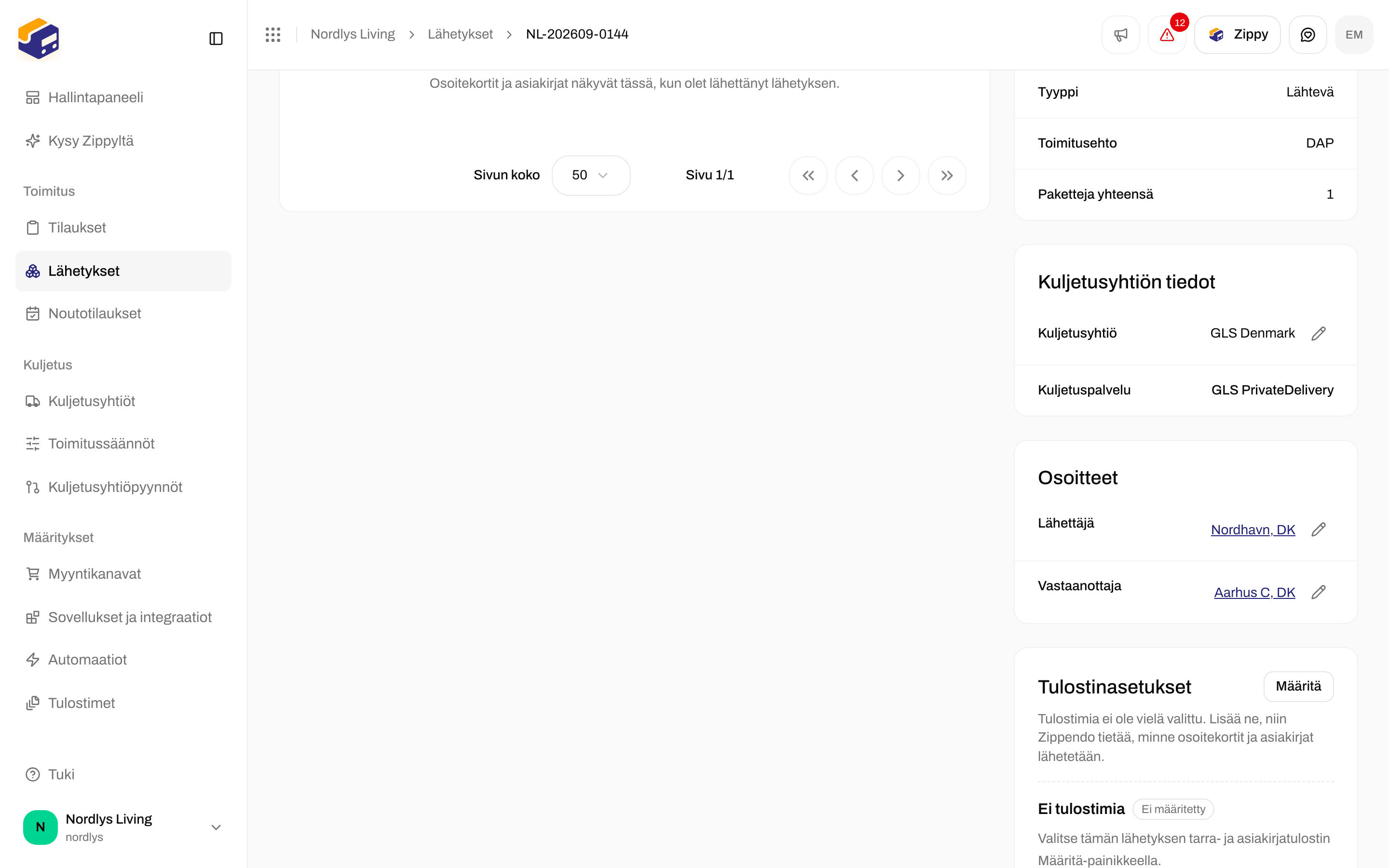
Task: Open Toimitussäännöt
Action: click(x=123, y=444)
